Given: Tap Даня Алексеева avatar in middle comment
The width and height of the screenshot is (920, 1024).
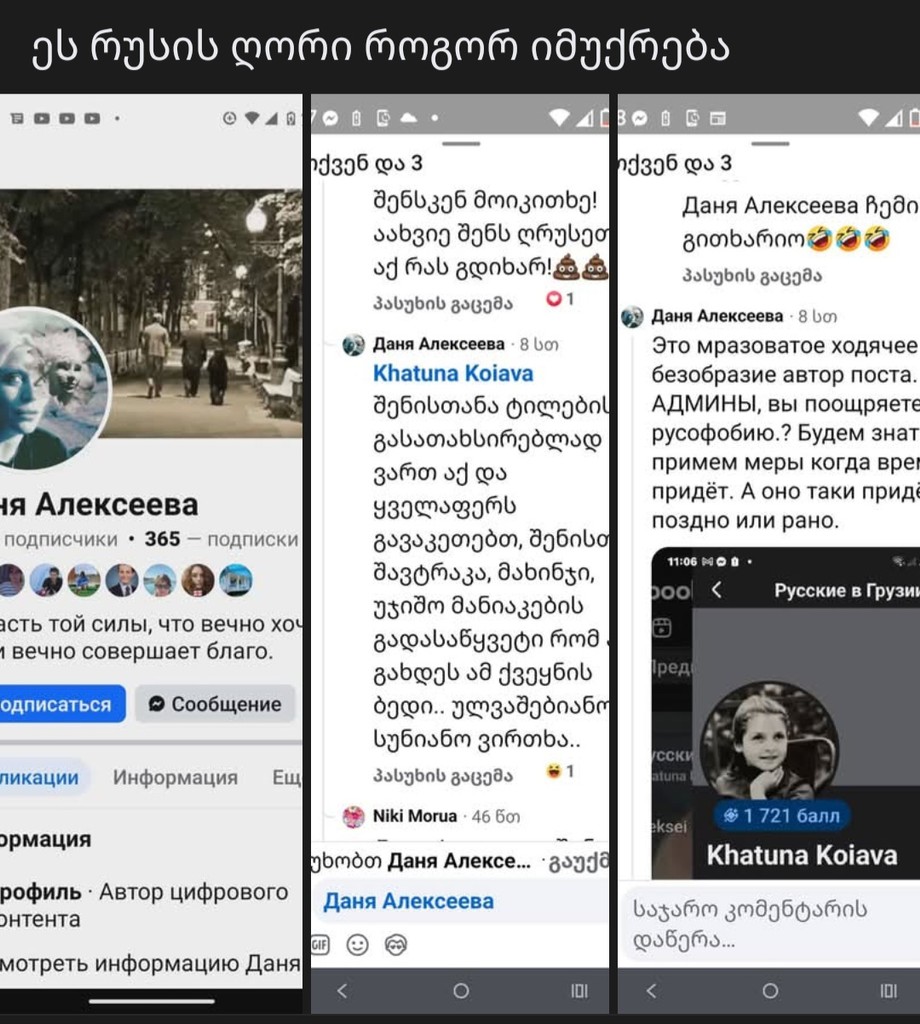Looking at the screenshot, I should (x=353, y=344).
